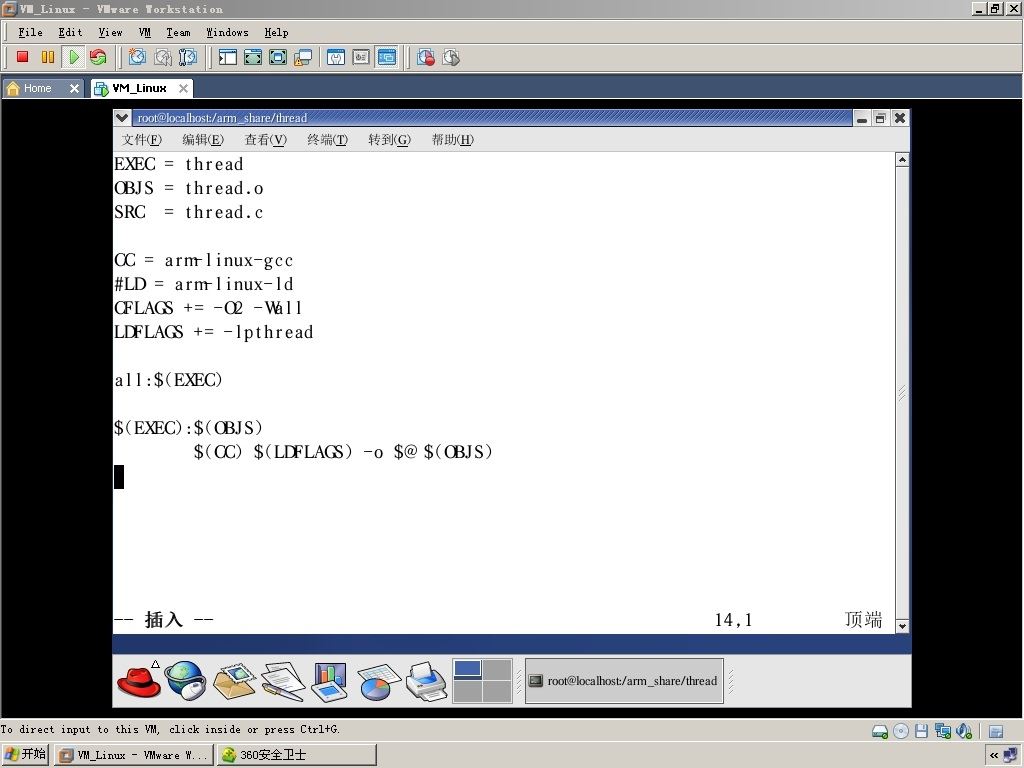Open the VMware Help menu
This screenshot has height=768, width=1024.
pos(276,32)
